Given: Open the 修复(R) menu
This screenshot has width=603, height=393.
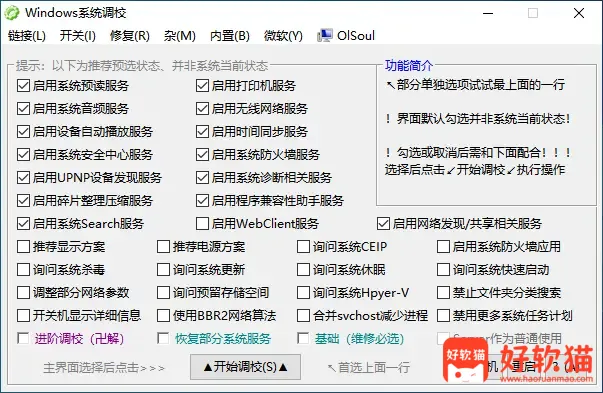Looking at the screenshot, I should point(130,36).
